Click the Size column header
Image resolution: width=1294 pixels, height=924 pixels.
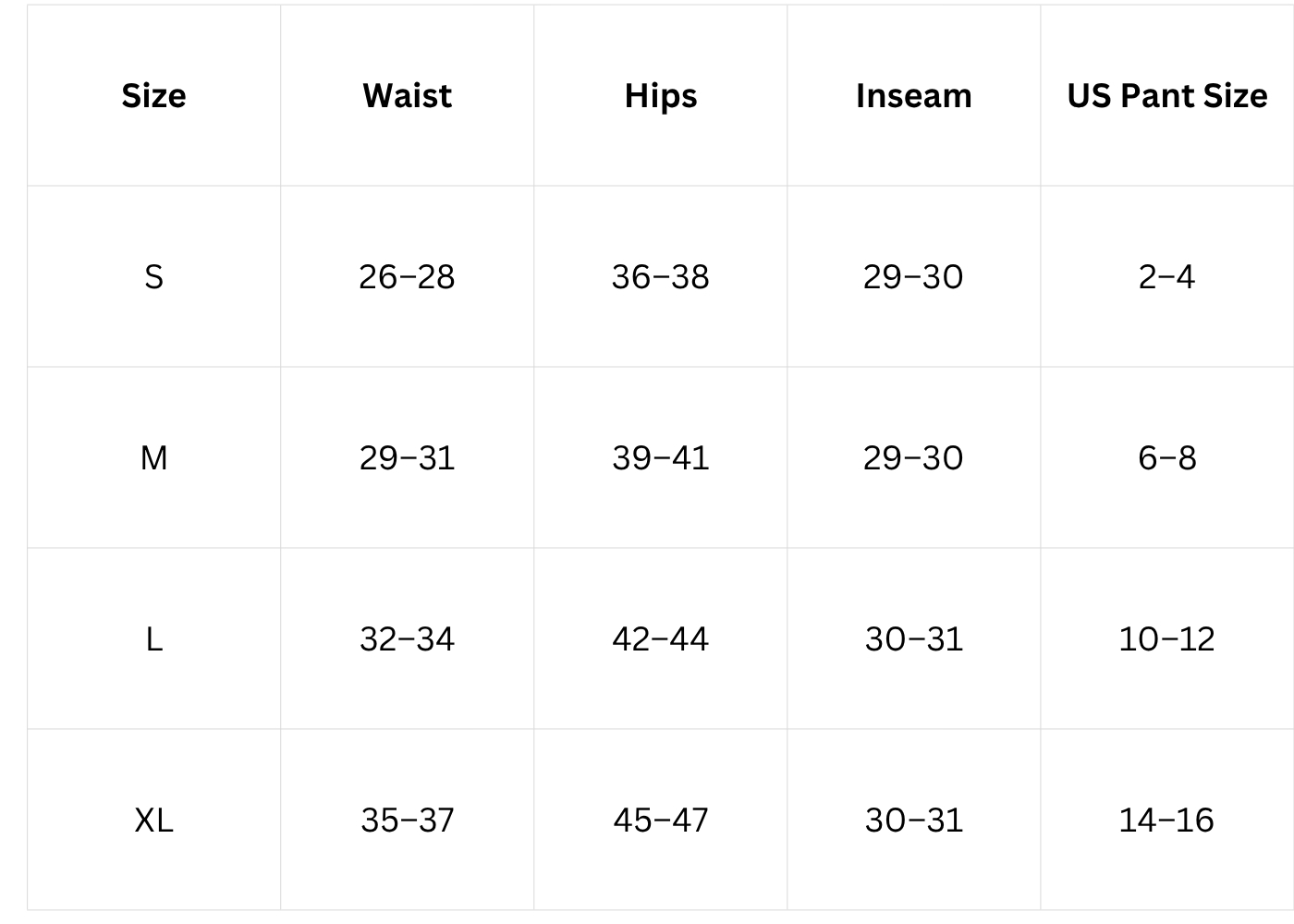pos(153,95)
